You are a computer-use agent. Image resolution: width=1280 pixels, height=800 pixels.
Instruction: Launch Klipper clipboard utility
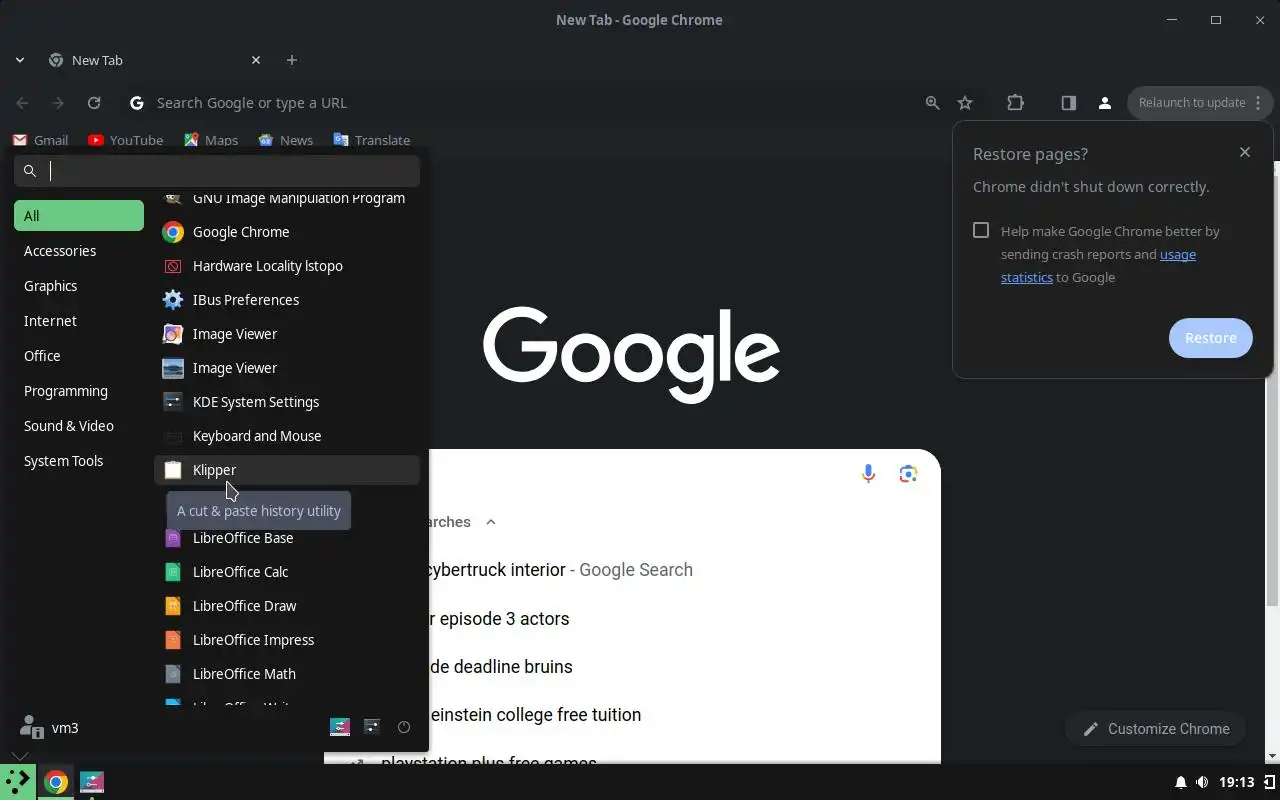pyautogui.click(x=287, y=470)
